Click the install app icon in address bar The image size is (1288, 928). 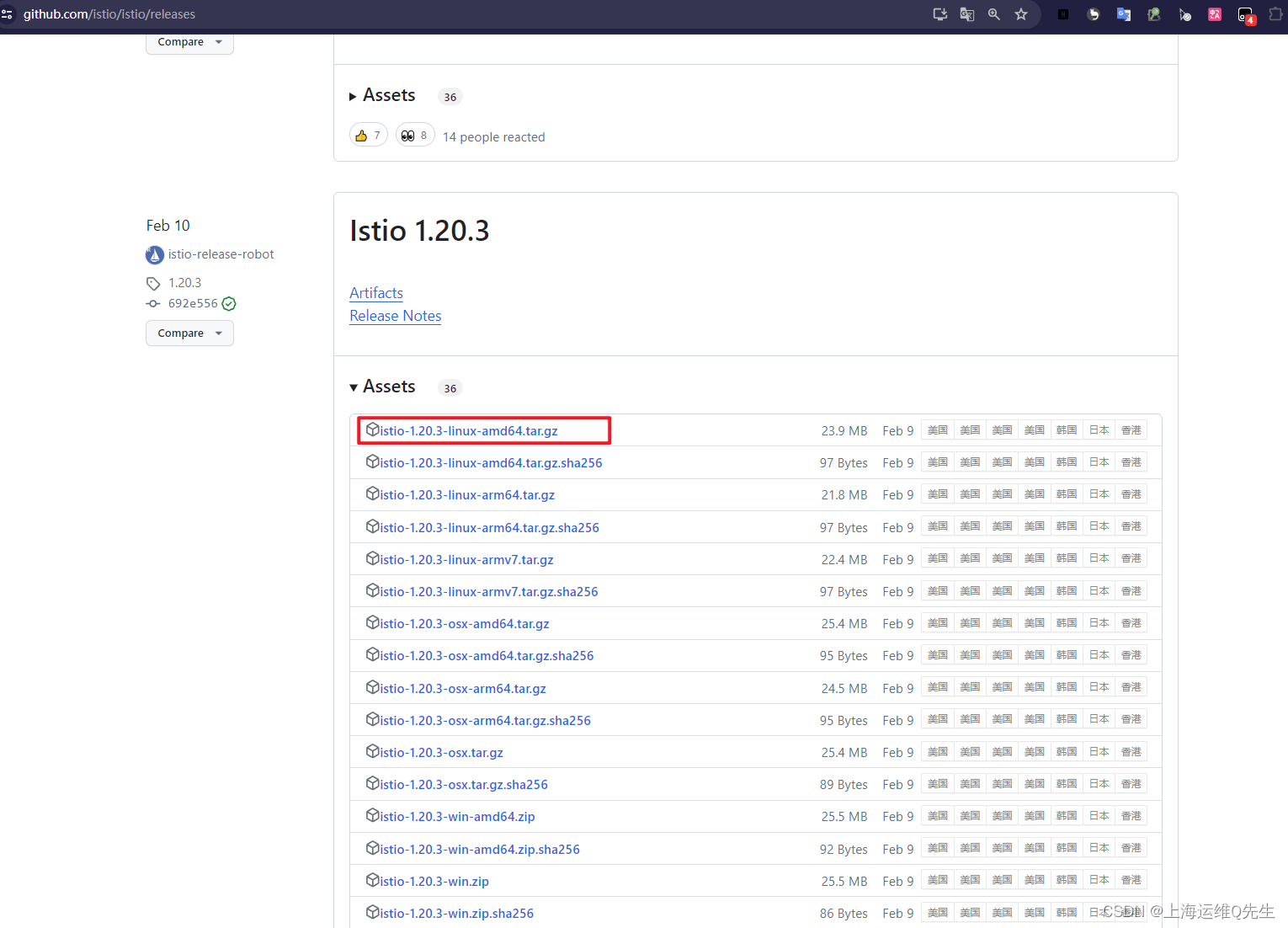click(940, 14)
